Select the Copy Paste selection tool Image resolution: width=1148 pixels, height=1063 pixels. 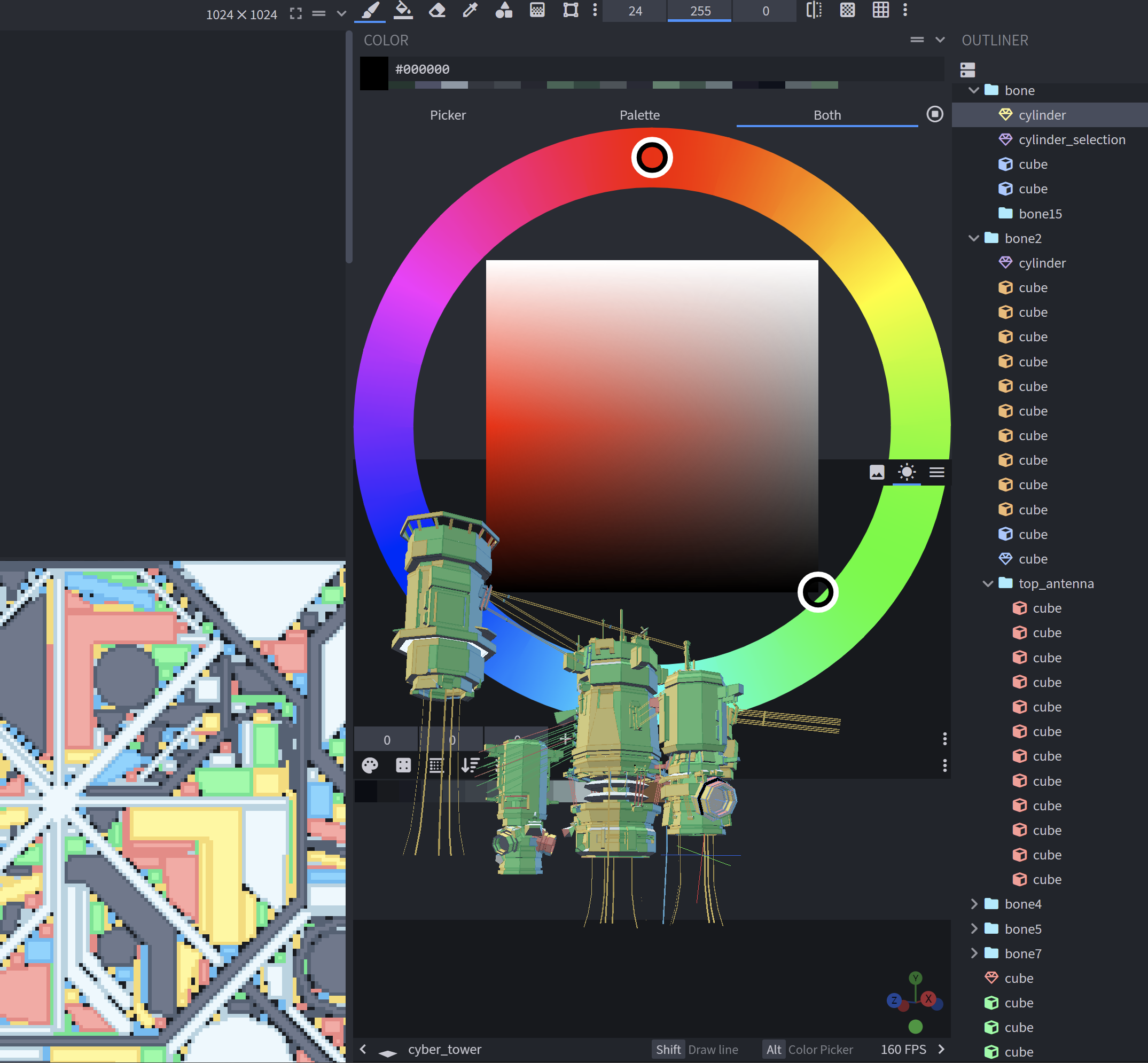click(x=571, y=10)
